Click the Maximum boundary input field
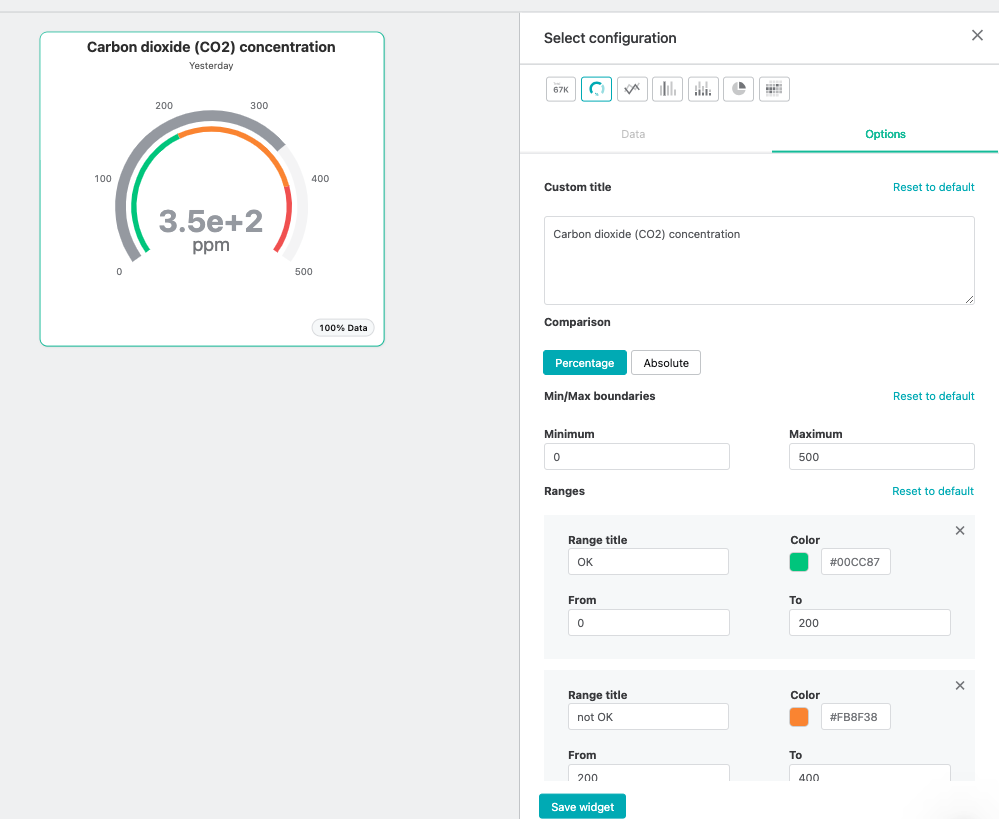Image resolution: width=999 pixels, height=819 pixels. coord(882,456)
